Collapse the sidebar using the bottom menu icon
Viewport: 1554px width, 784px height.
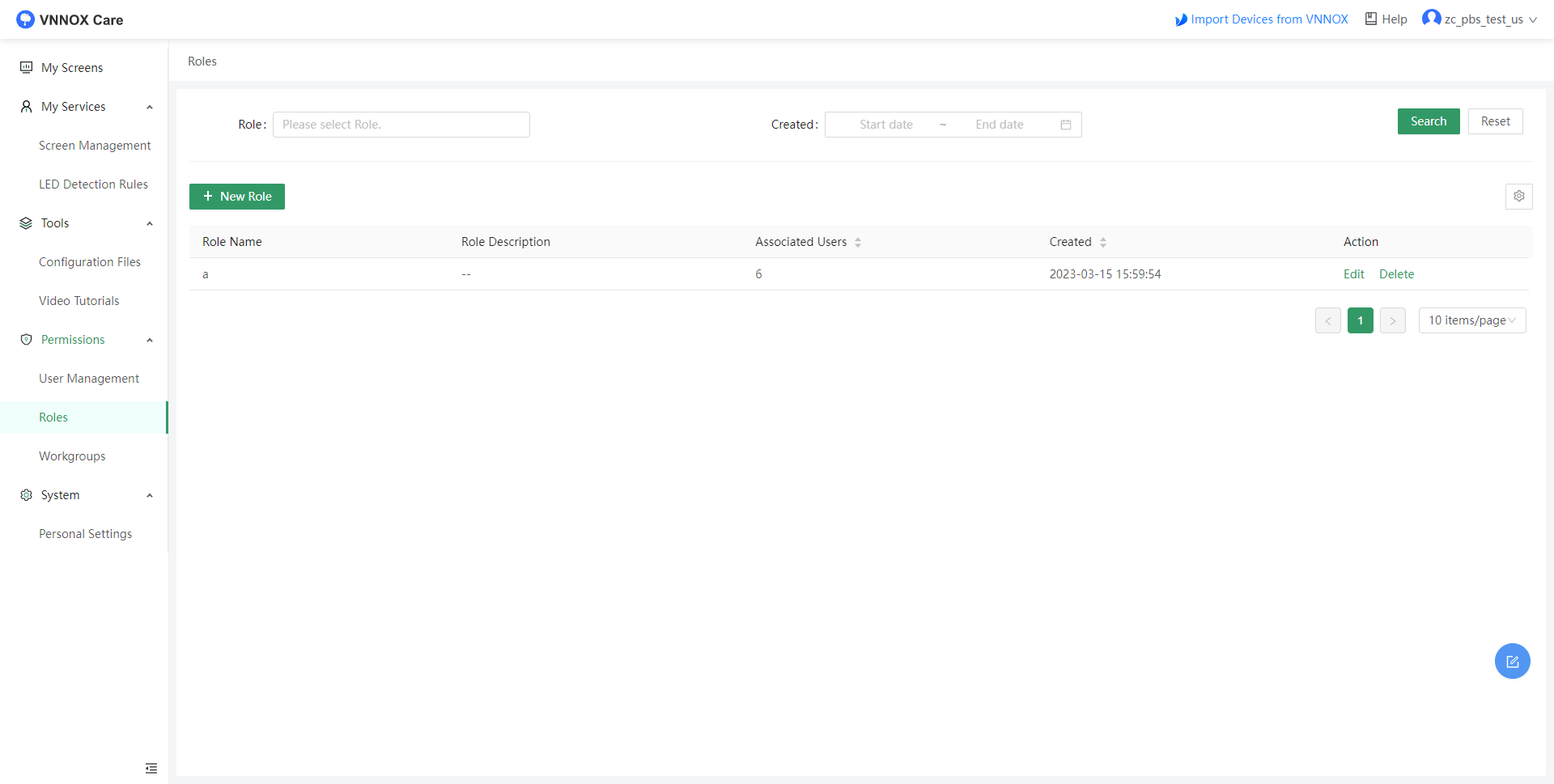coord(151,768)
